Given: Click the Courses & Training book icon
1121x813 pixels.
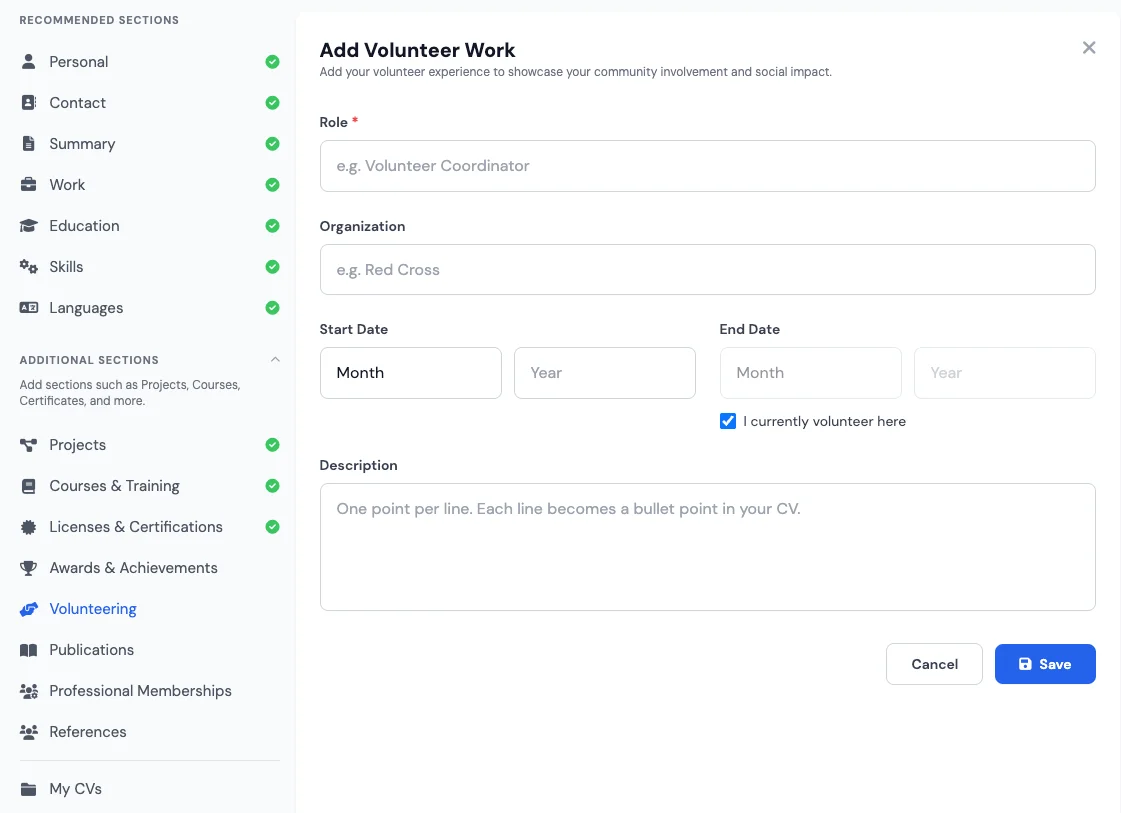Looking at the screenshot, I should click(29, 486).
